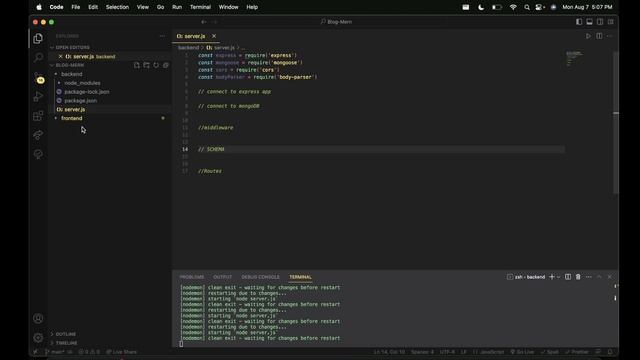Image resolution: width=640 pixels, height=360 pixels.
Task: Split the editor to the right
Action: pyautogui.click(x=599, y=36)
